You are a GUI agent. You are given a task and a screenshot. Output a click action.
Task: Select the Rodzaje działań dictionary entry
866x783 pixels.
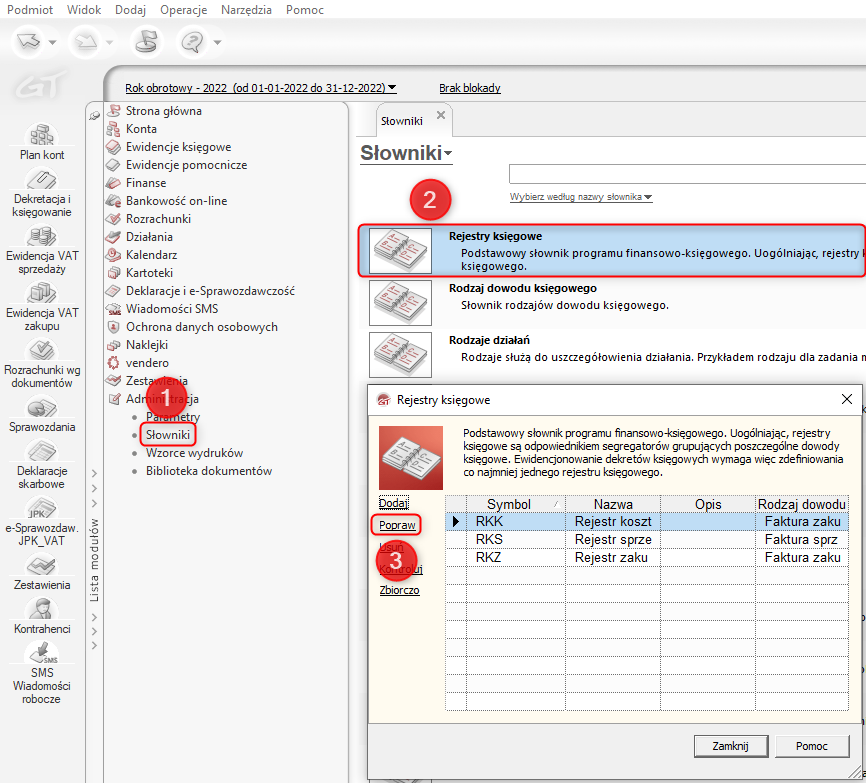(612, 355)
